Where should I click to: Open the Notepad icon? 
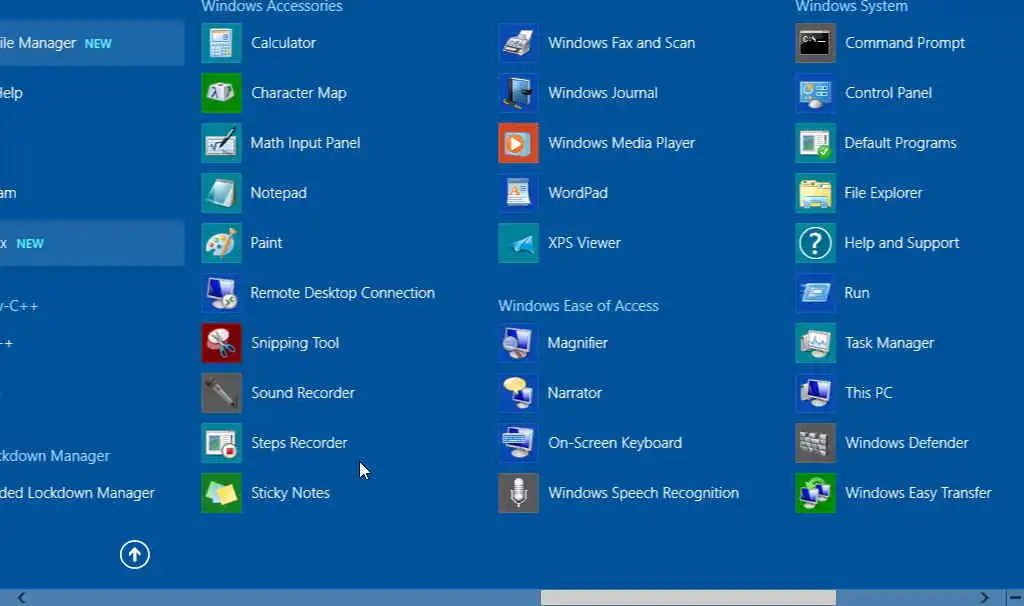click(x=221, y=193)
